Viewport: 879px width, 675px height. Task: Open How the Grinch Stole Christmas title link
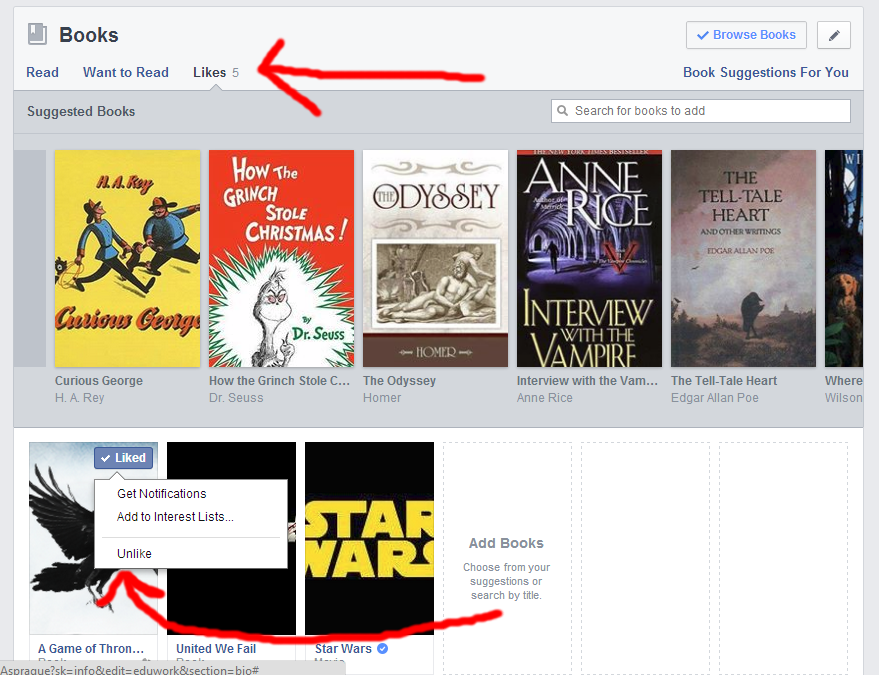[x=279, y=381]
